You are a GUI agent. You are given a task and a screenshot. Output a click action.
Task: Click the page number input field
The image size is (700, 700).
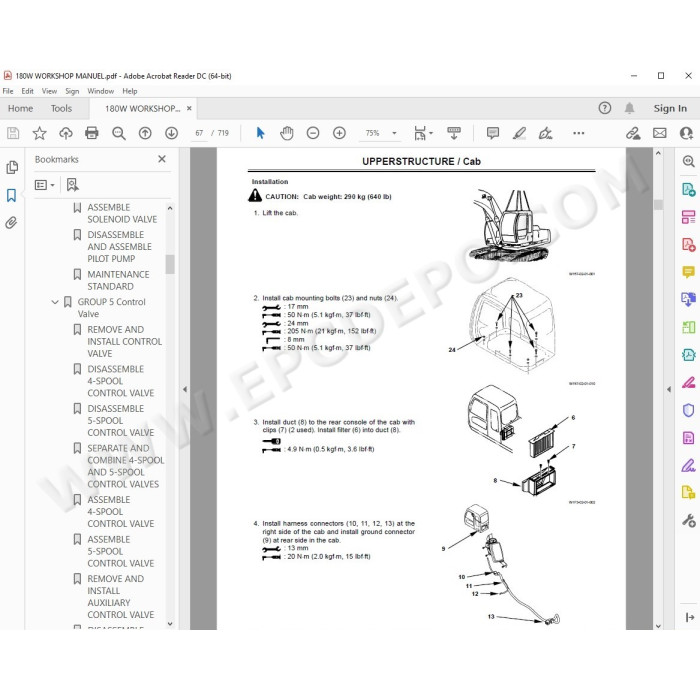point(199,133)
